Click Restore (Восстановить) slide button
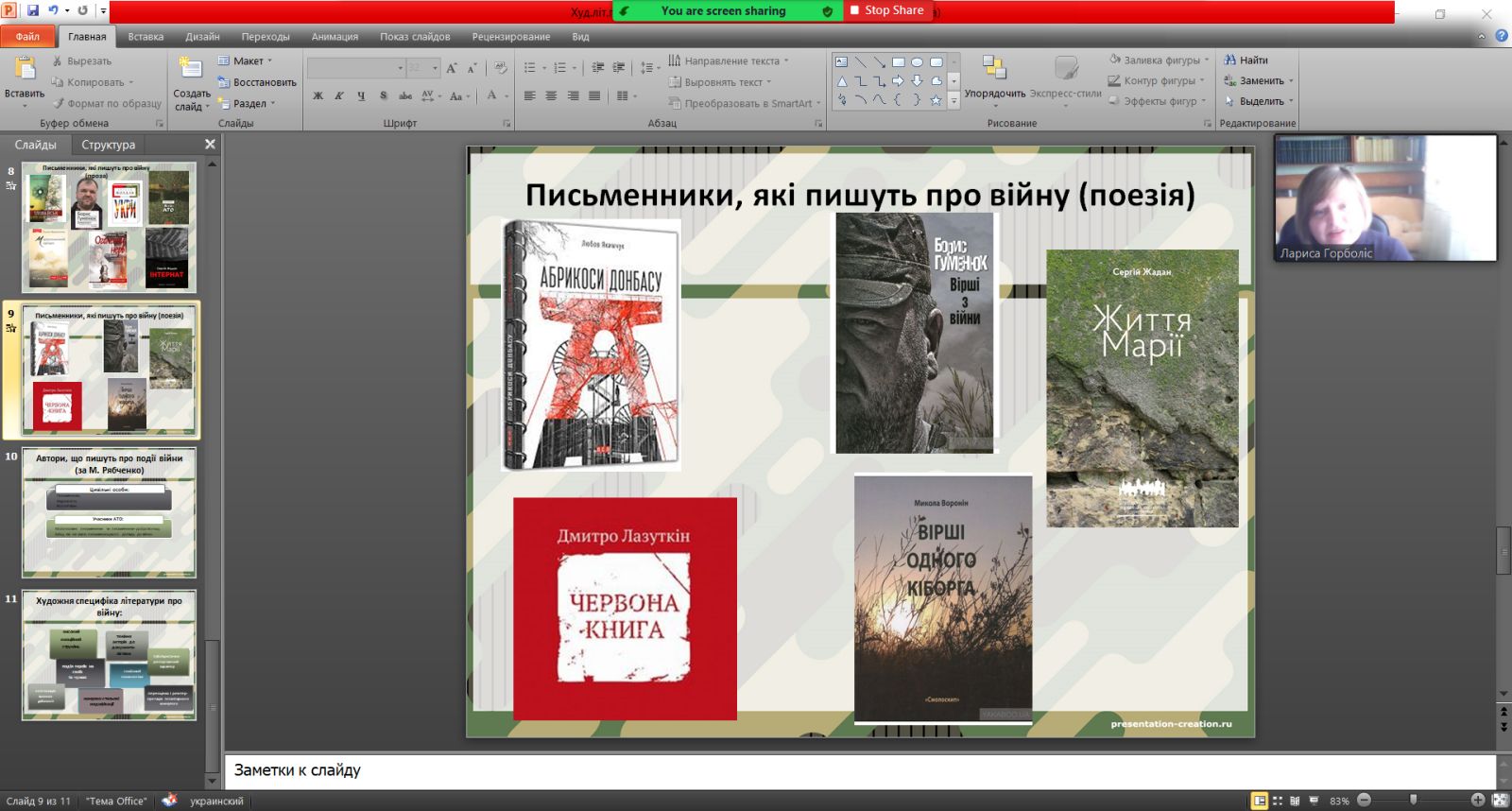This screenshot has width=1512, height=811. (x=257, y=82)
